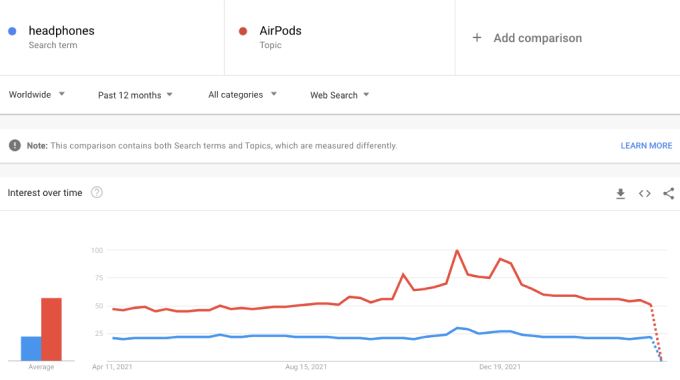Image resolution: width=680 pixels, height=380 pixels.
Task: Click the Dec 19, 2021 axis label
Action: pyautogui.click(x=500, y=367)
